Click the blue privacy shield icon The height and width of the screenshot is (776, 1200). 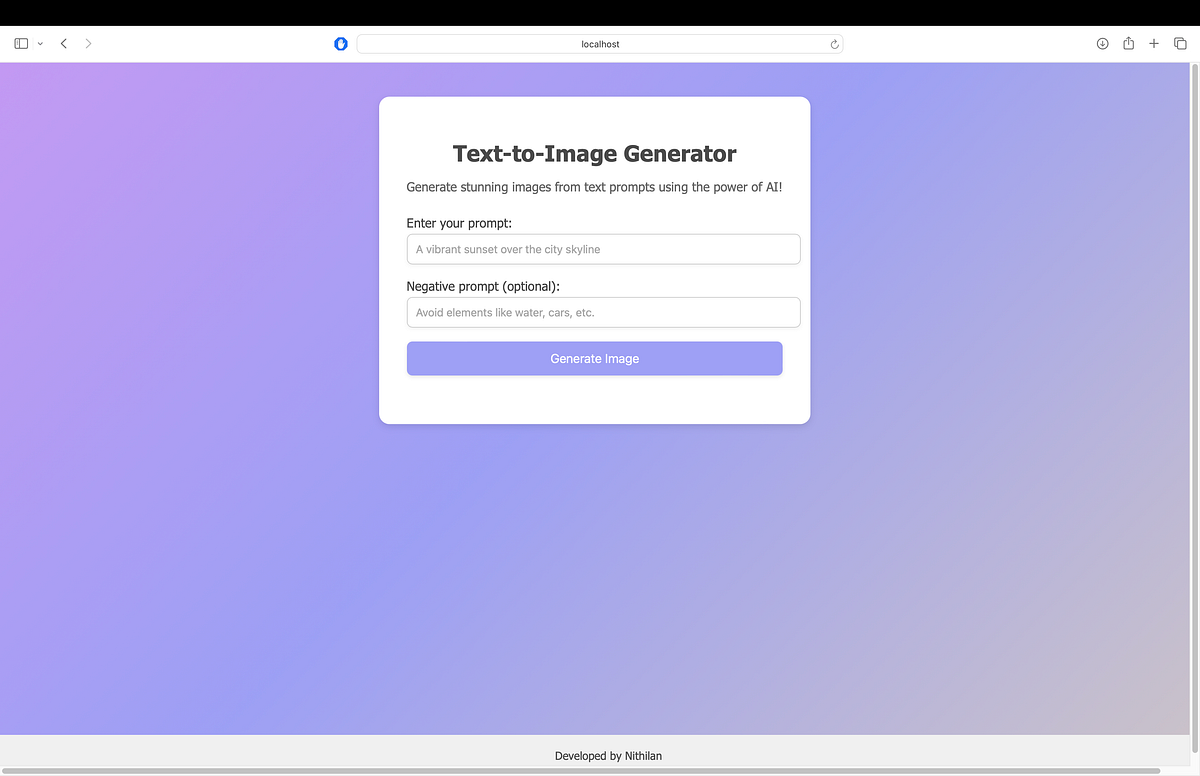(341, 43)
